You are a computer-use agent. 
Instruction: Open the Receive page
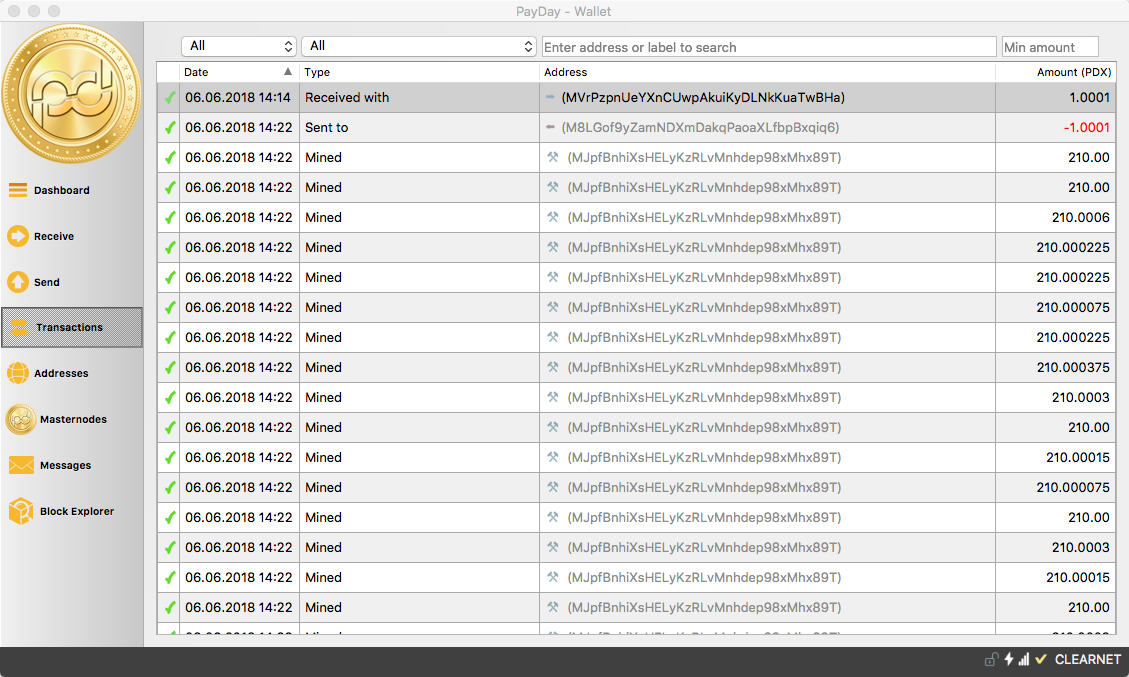point(54,236)
